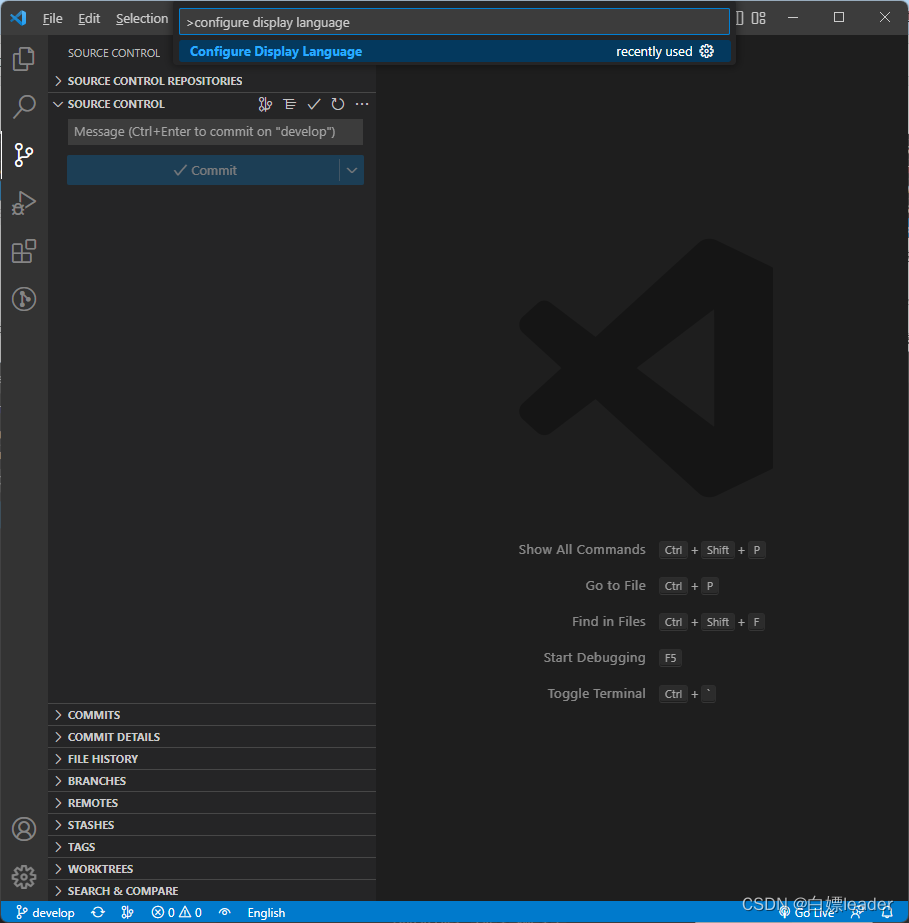
Task: Open Run and Debug view
Action: coord(24,203)
